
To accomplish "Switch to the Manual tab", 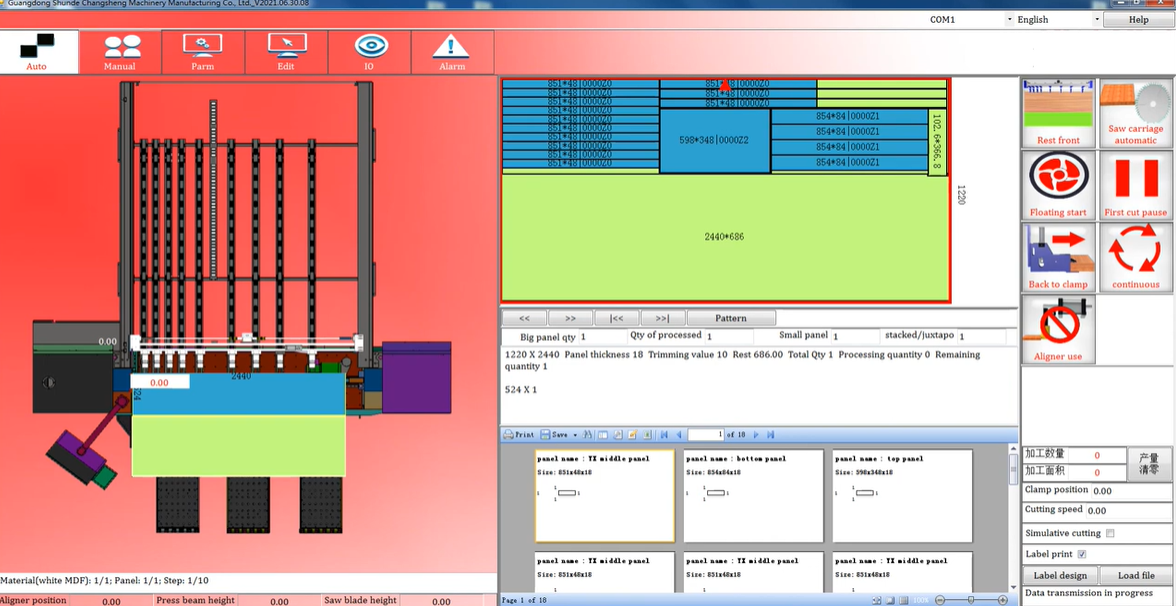I will [x=120, y=52].
